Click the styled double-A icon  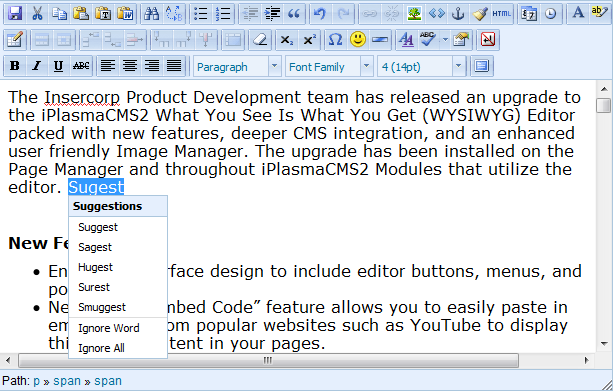point(407,40)
